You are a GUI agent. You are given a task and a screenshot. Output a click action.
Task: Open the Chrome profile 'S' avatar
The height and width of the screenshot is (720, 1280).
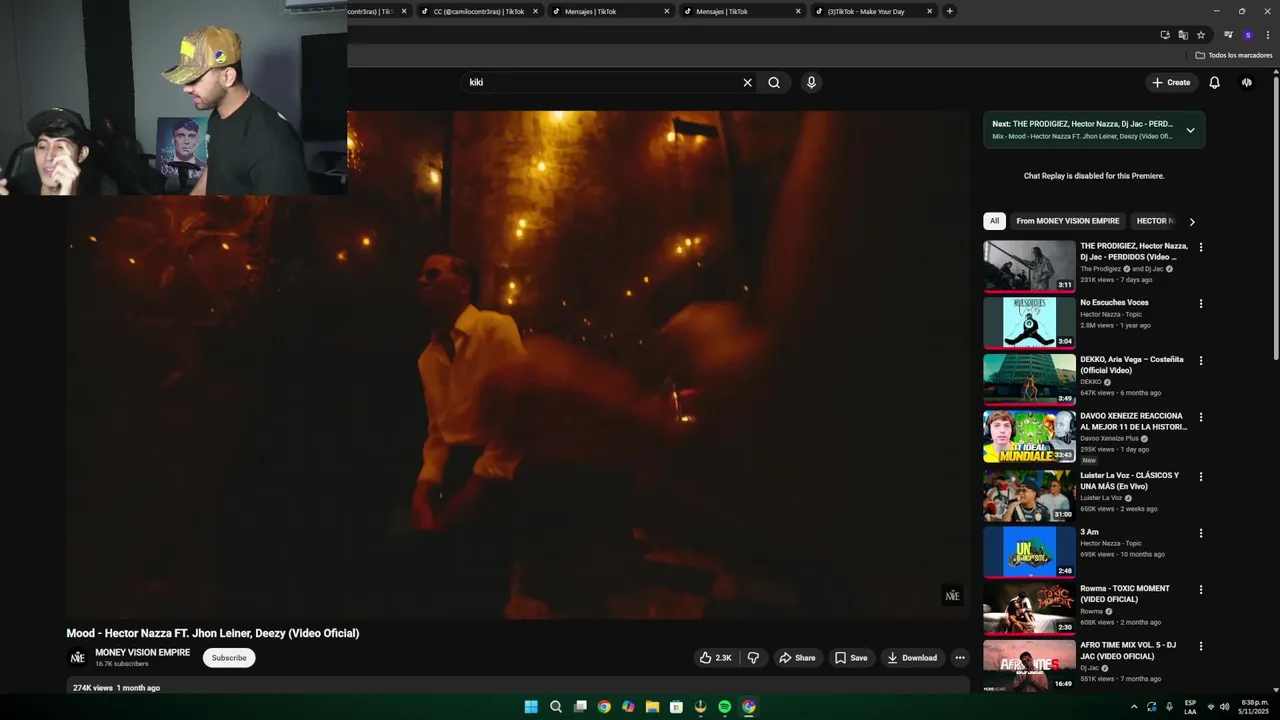[1248, 35]
